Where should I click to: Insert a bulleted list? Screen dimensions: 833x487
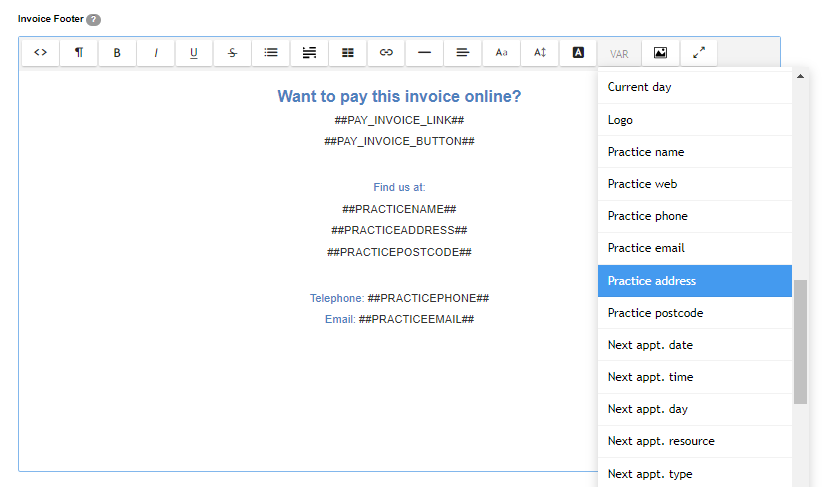(x=271, y=53)
